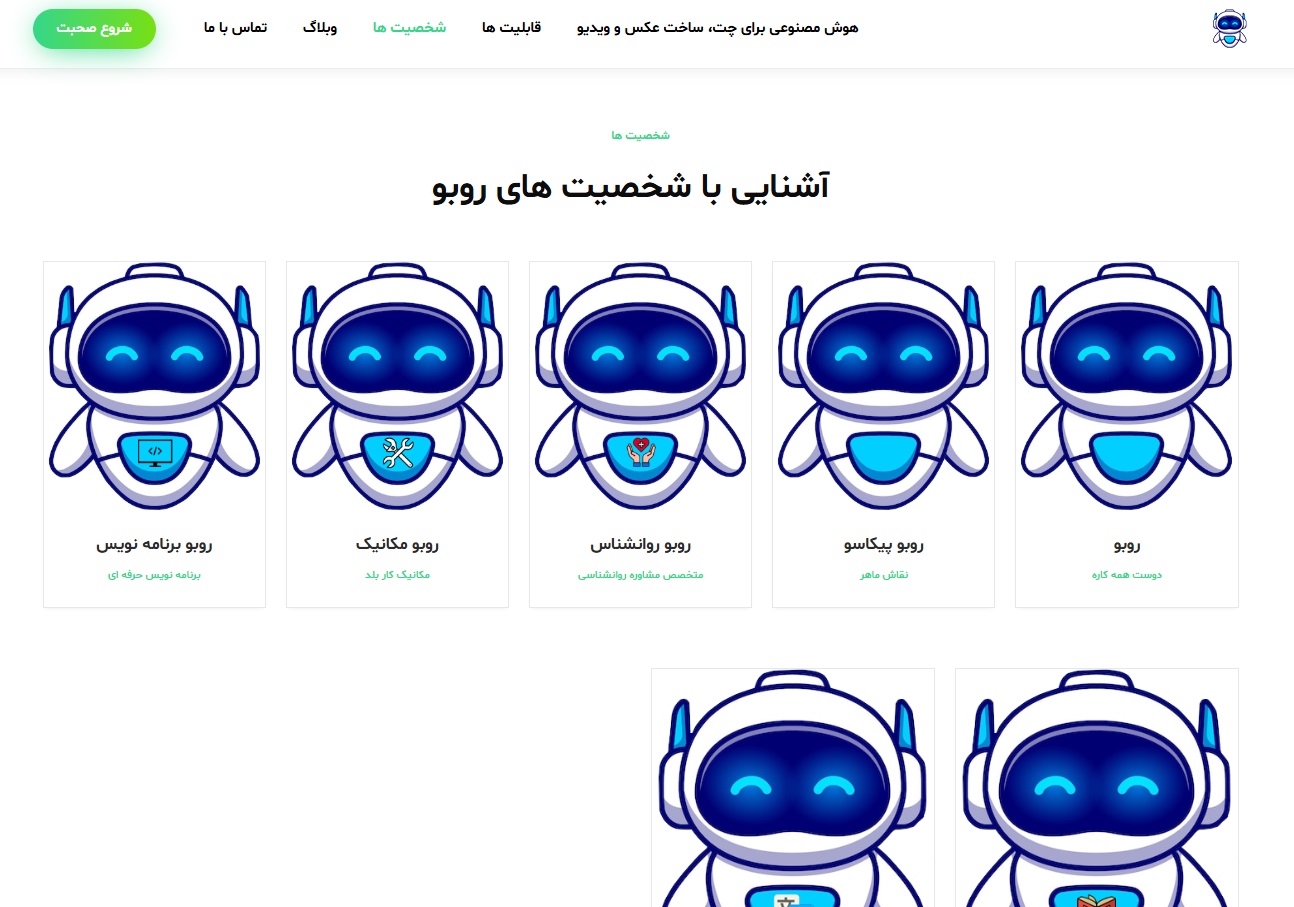This screenshot has width=1294, height=907.
Task: Click the robot logo in the header
Action: [1229, 28]
